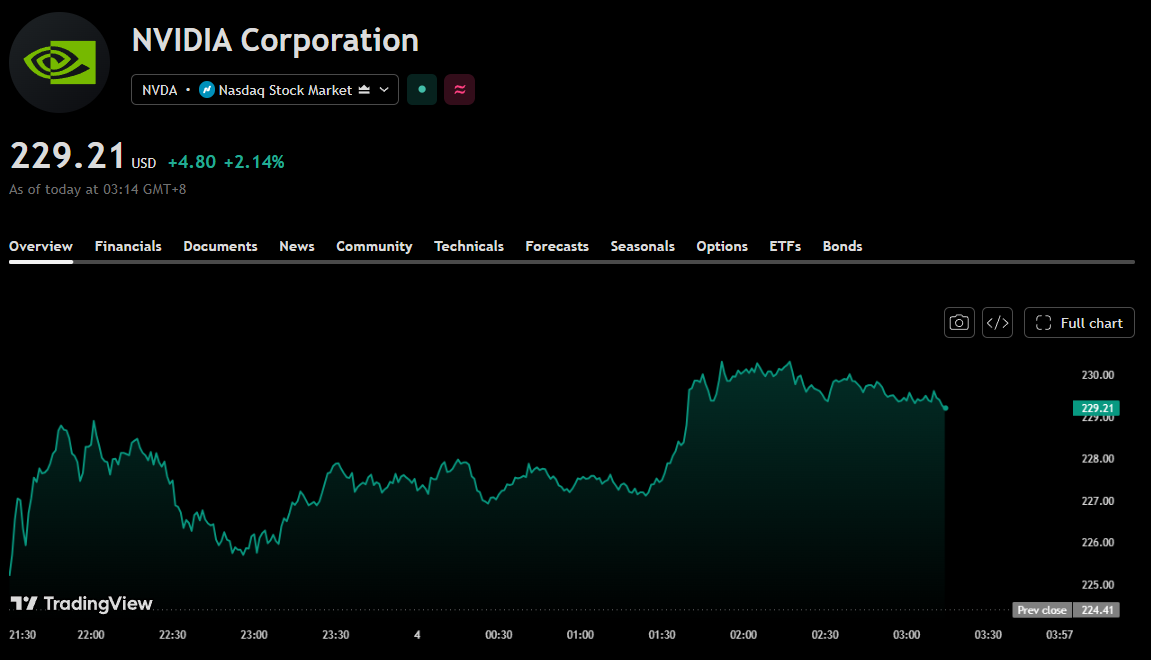Select the Overview tab

(40, 247)
